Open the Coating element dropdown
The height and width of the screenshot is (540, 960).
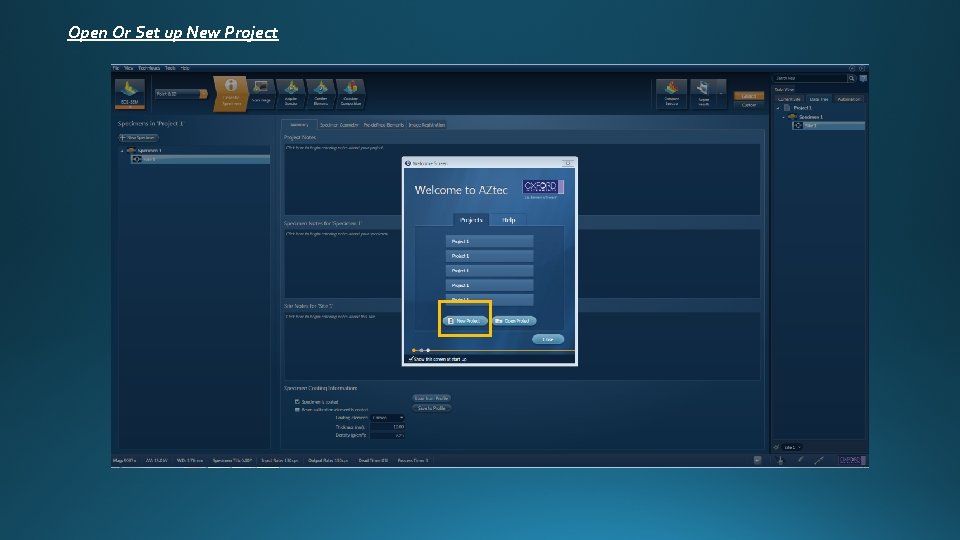[387, 418]
